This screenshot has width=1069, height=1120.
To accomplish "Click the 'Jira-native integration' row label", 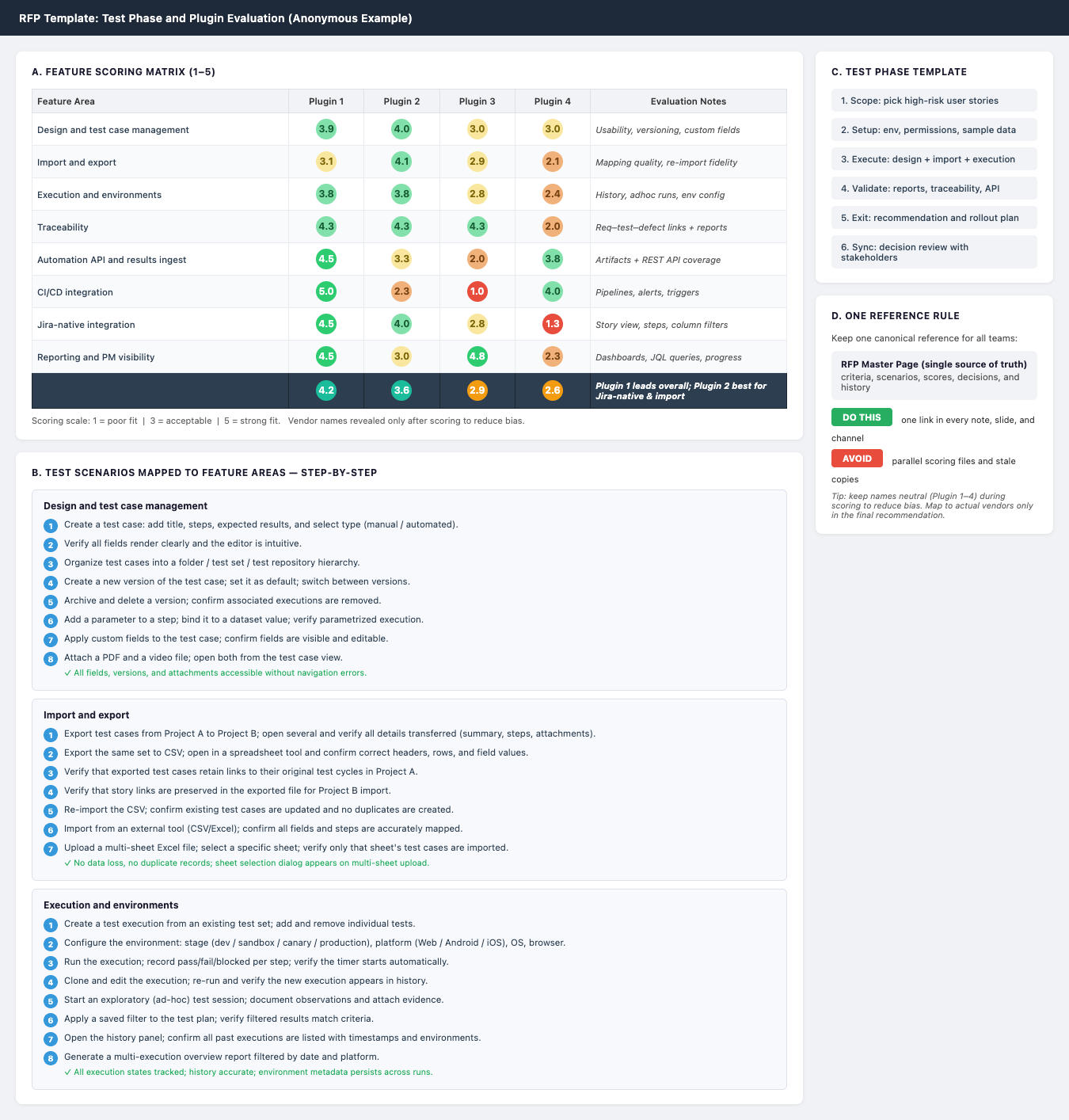I will point(86,325).
